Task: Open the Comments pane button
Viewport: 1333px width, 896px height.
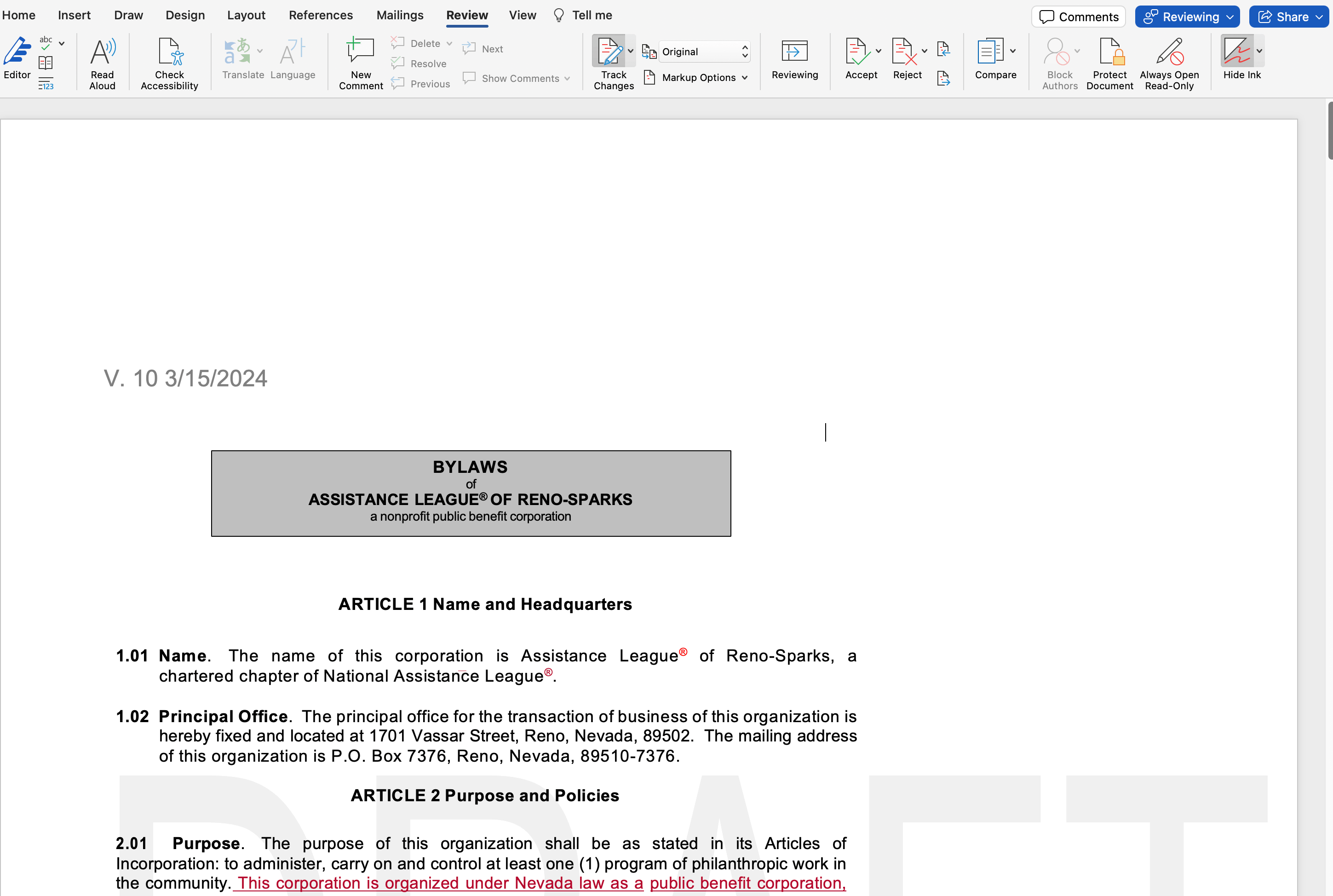Action: [1078, 17]
